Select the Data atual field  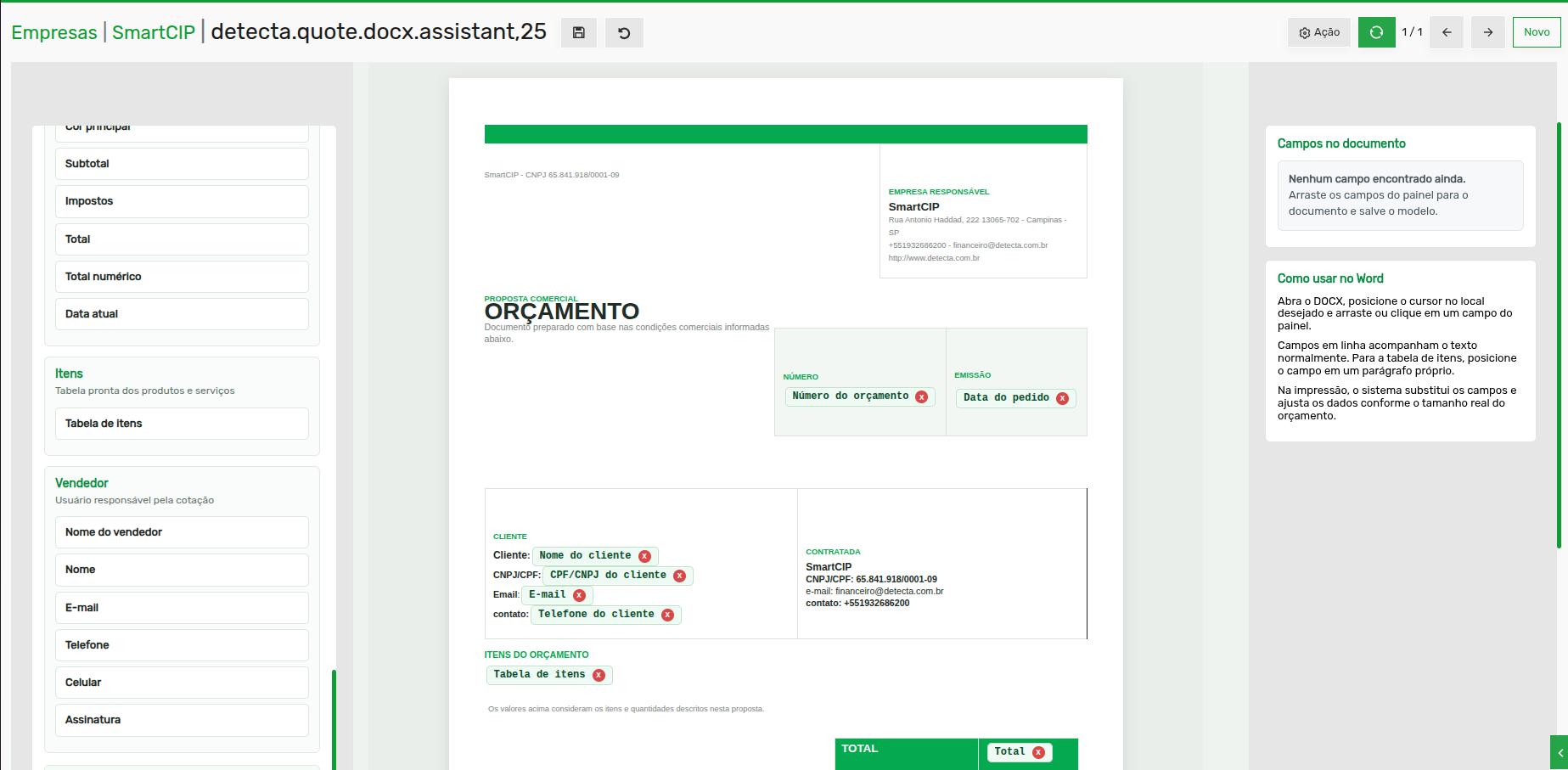click(182, 314)
